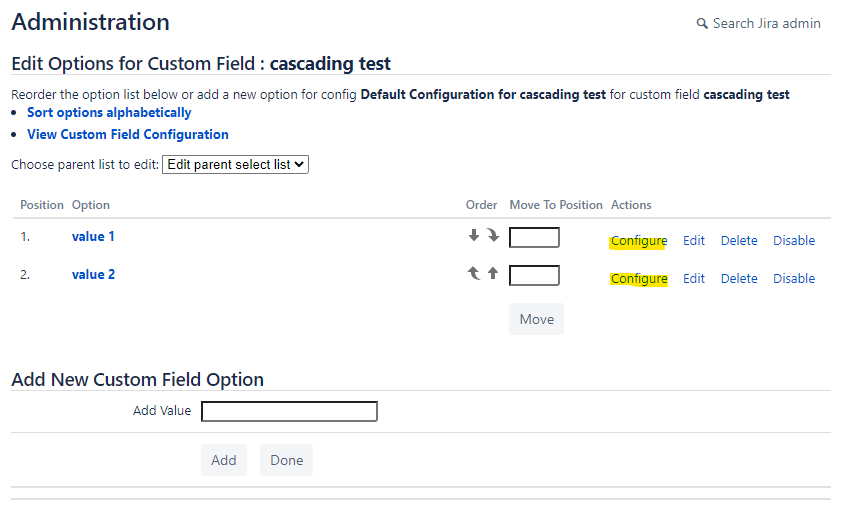Open the value 2 option link
The width and height of the screenshot is (846, 511).
[x=93, y=274]
